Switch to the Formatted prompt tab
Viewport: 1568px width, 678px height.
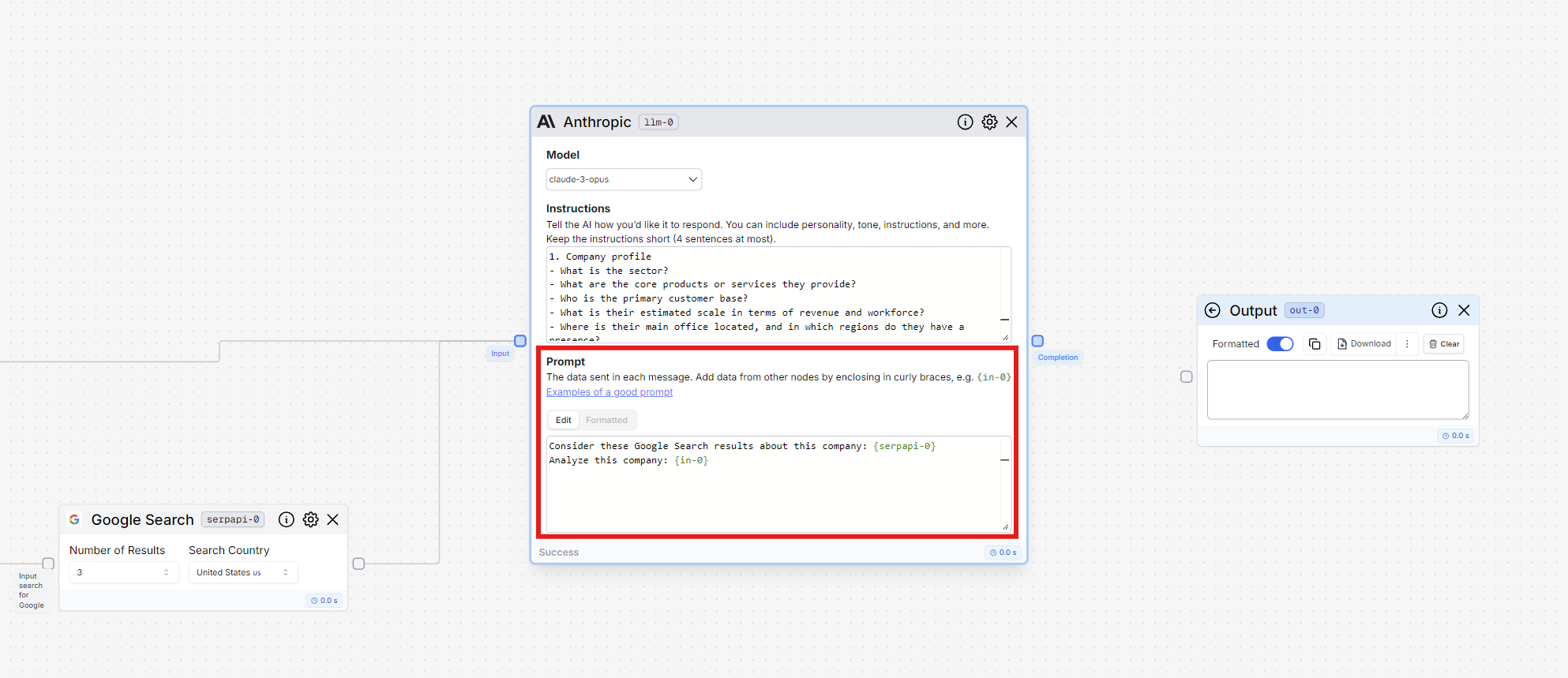[606, 420]
